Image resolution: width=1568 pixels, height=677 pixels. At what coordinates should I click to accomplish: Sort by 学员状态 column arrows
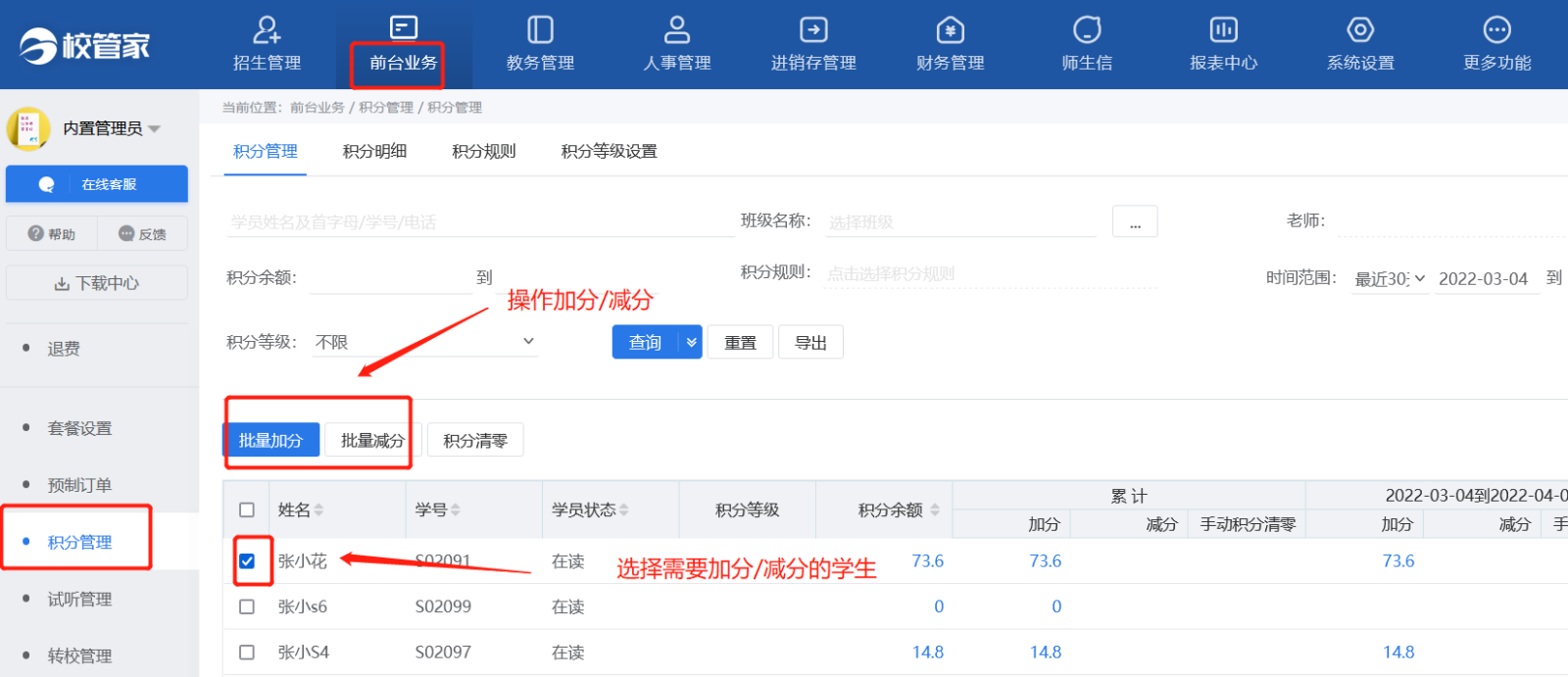[624, 509]
